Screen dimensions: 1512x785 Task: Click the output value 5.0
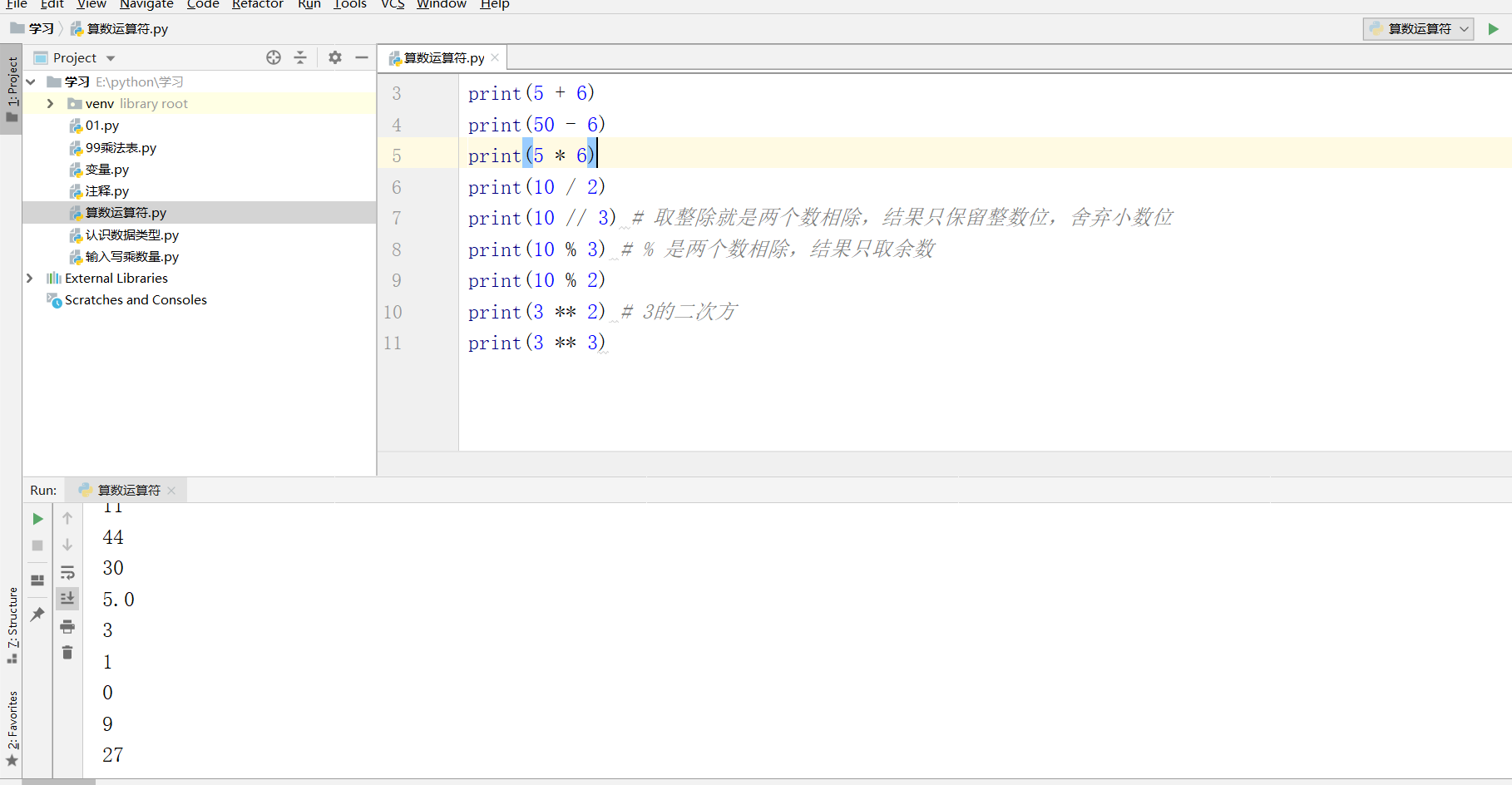coord(118,600)
